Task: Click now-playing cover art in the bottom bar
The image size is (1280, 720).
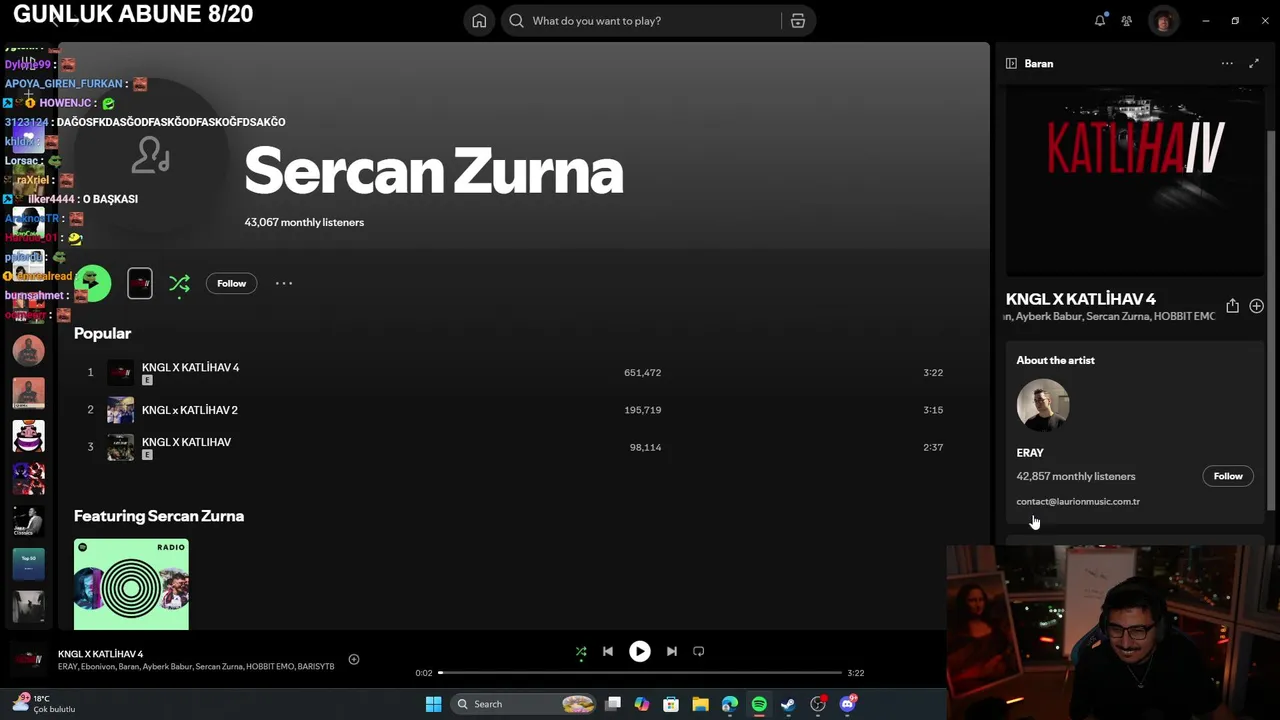Action: click(28, 659)
